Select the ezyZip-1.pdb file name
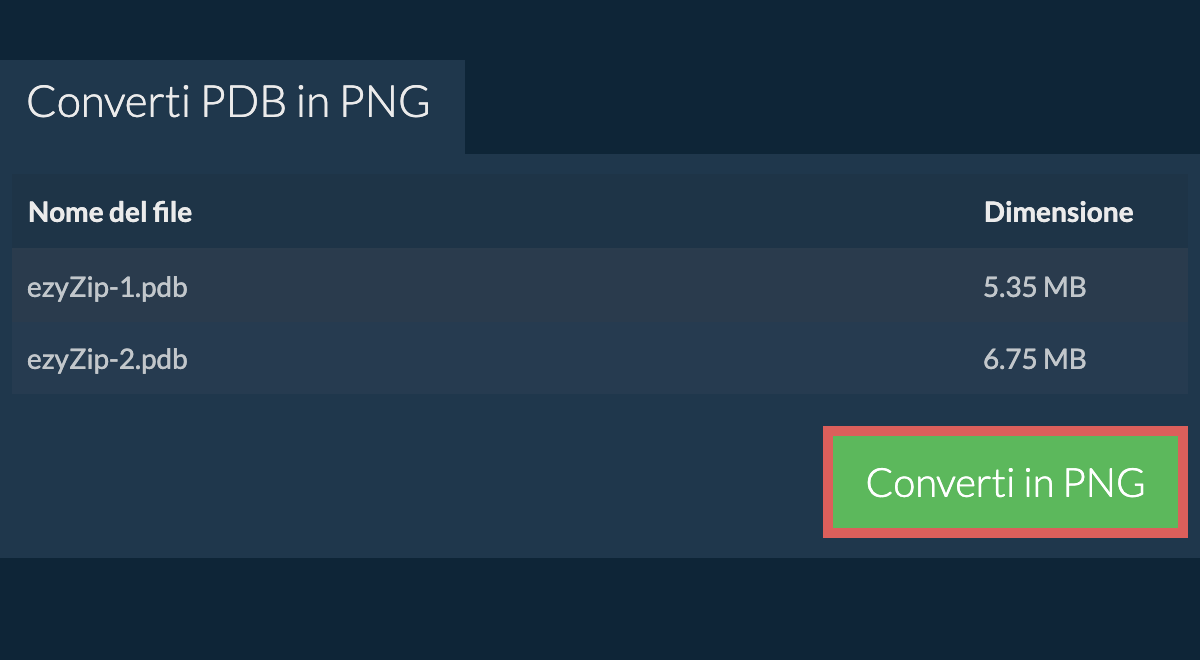Viewport: 1200px width, 660px height. 108,288
